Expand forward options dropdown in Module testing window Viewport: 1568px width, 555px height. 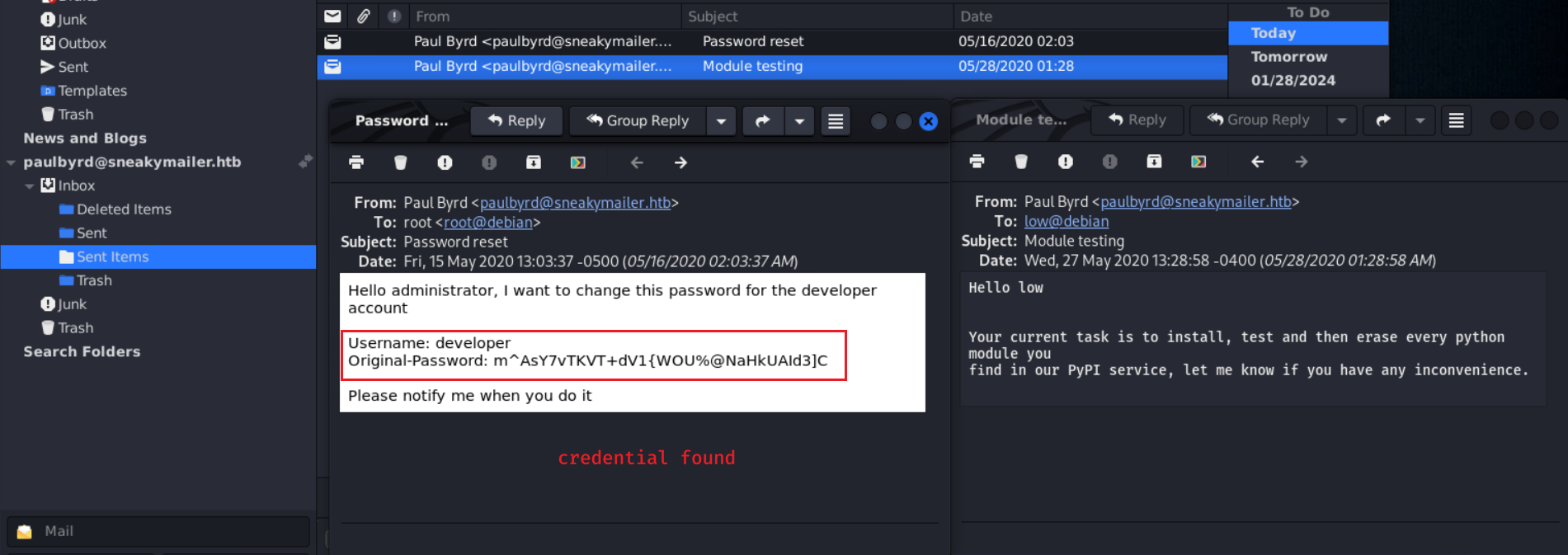[1420, 120]
